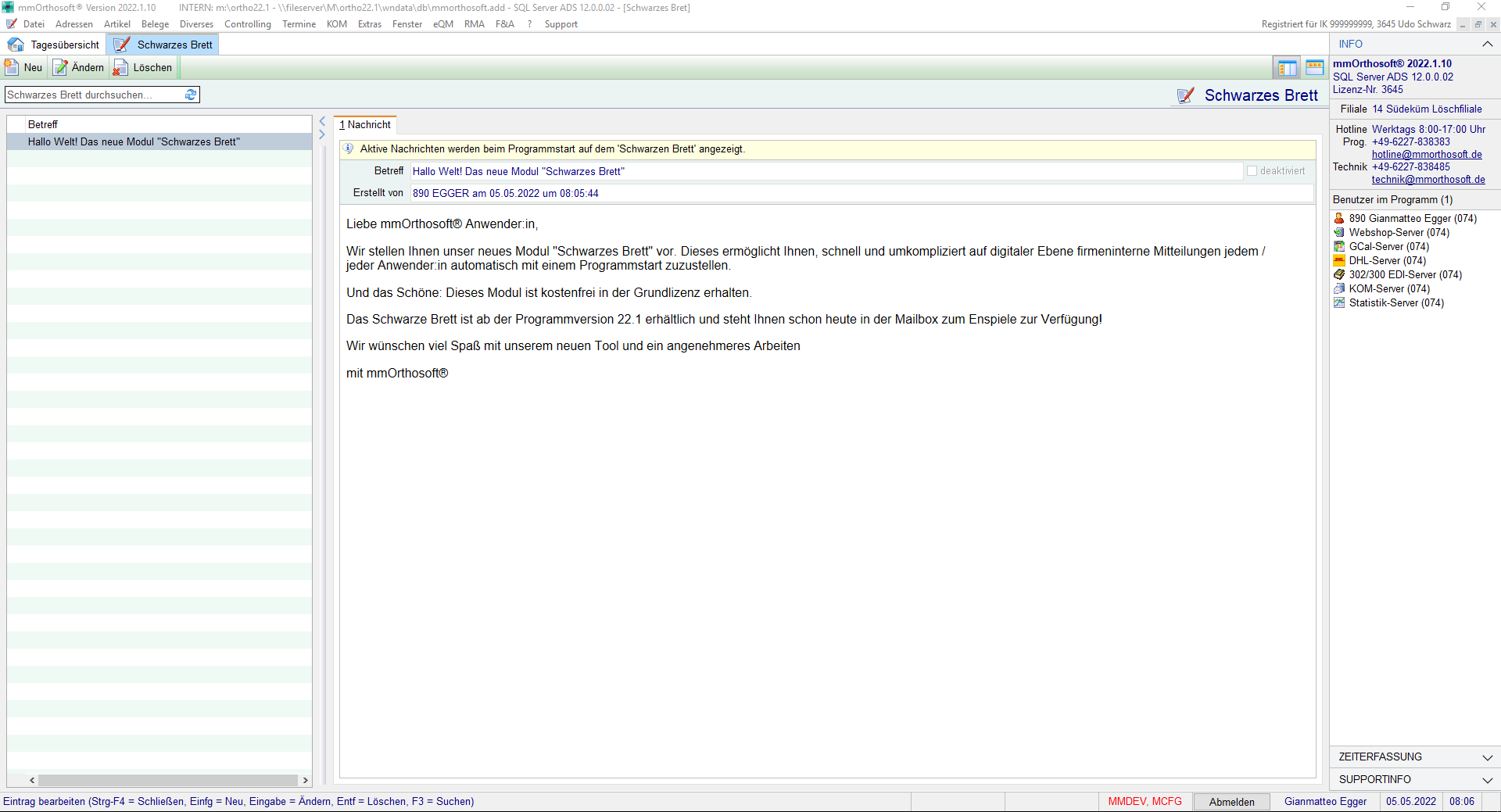The height and width of the screenshot is (812, 1501).
Task: Open the hotline@mmorthosoft.de email link
Action: point(1426,155)
